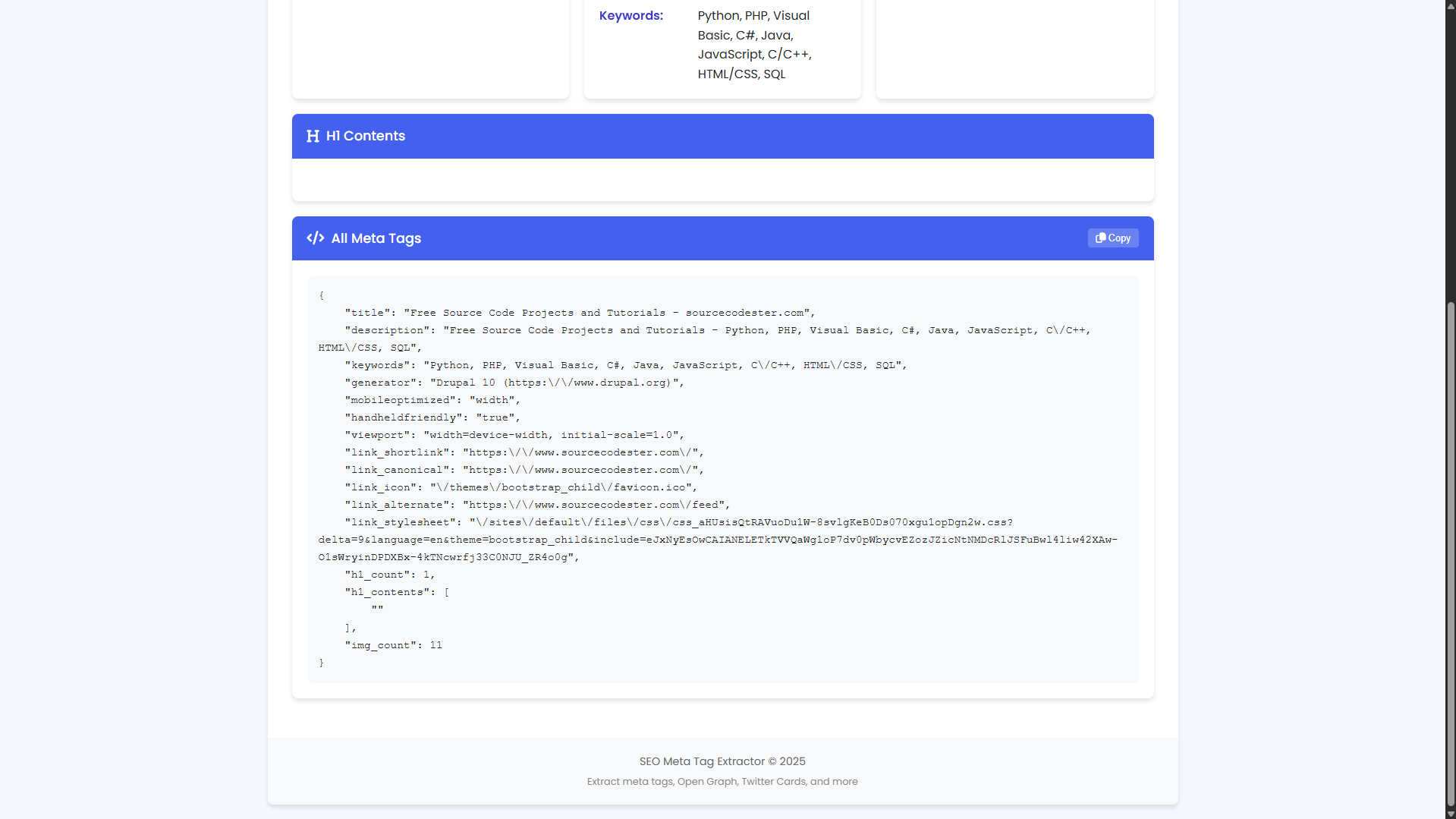The width and height of the screenshot is (1456, 819).
Task: Click the "link_icon" favicon.ico line
Action: (x=521, y=487)
